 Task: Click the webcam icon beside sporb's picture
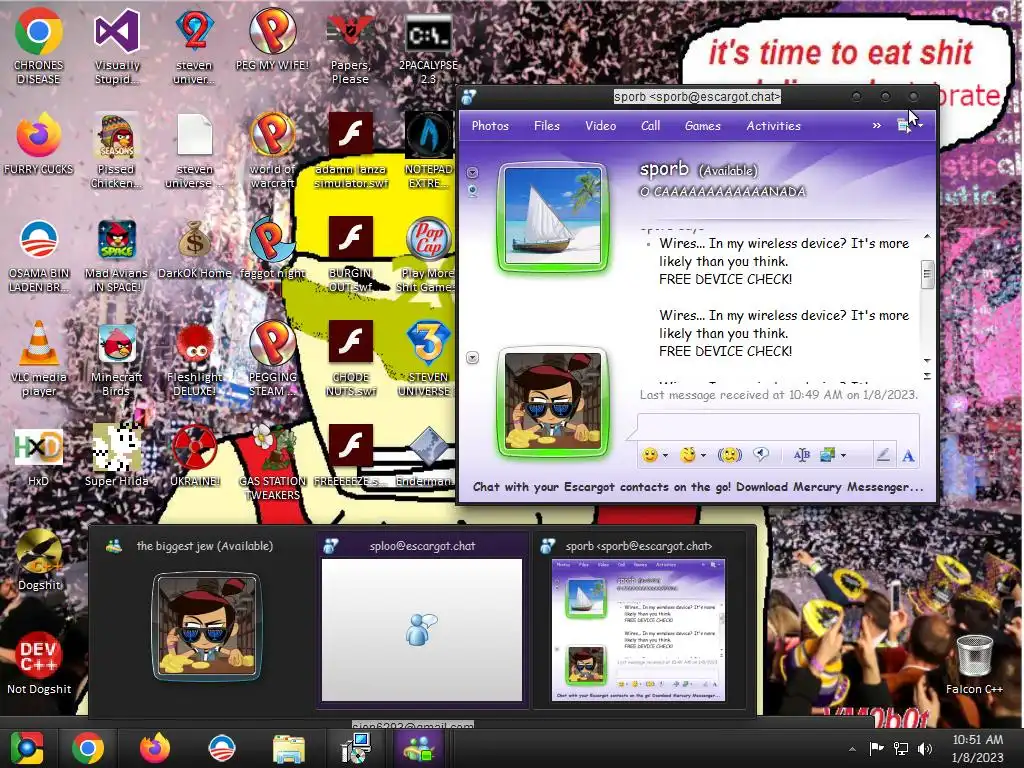coord(473,191)
